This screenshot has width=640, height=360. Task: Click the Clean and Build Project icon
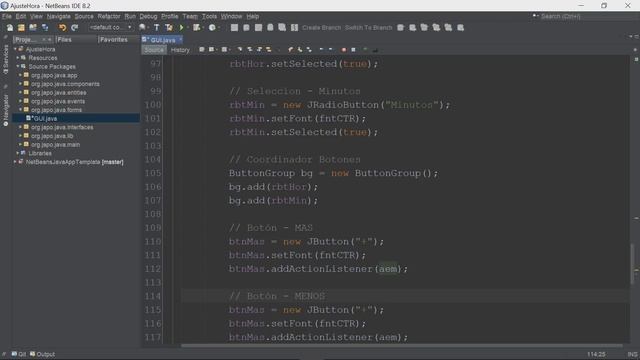169,28
